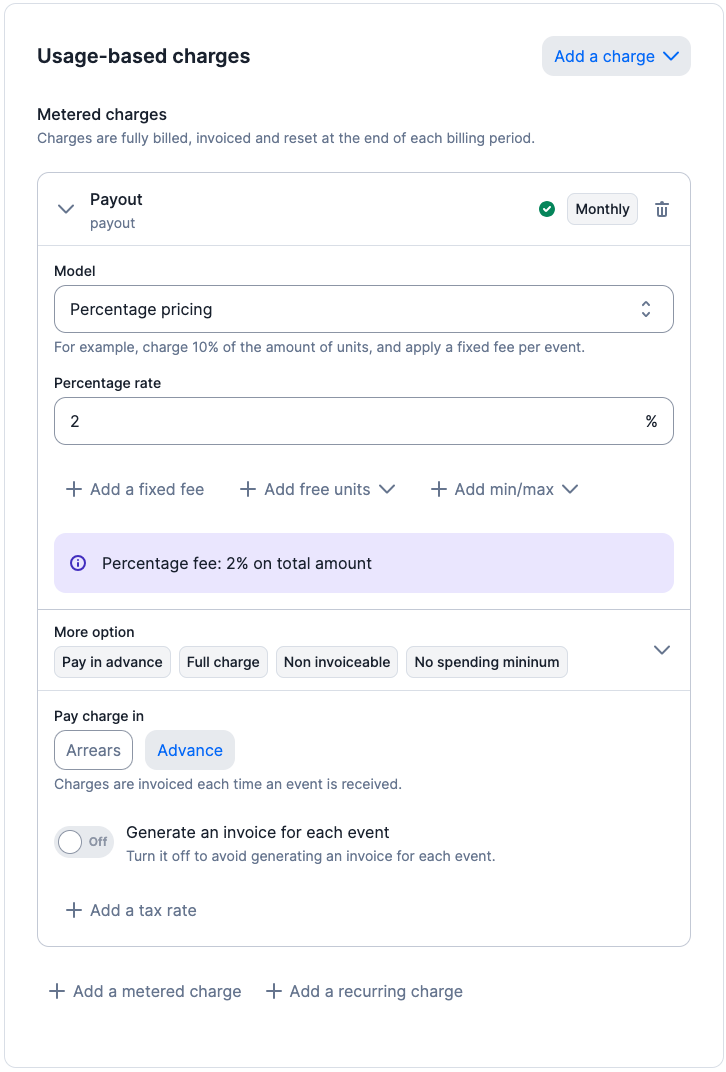Open the Percentage pricing model dropdown
Viewport: 726px width, 1072px height.
click(x=363, y=309)
